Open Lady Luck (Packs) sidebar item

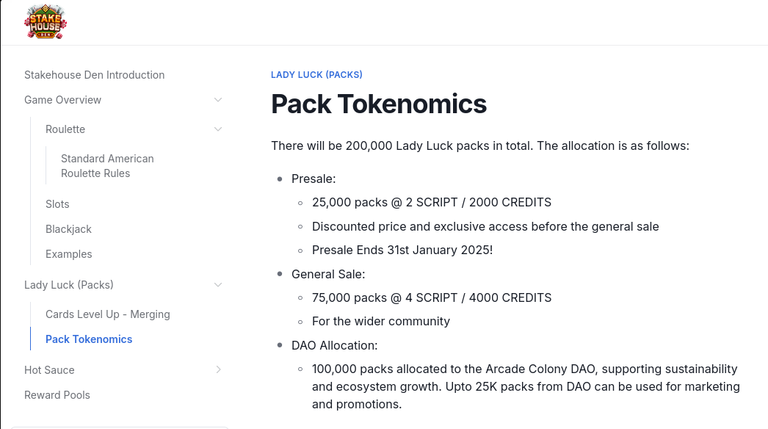[69, 285]
